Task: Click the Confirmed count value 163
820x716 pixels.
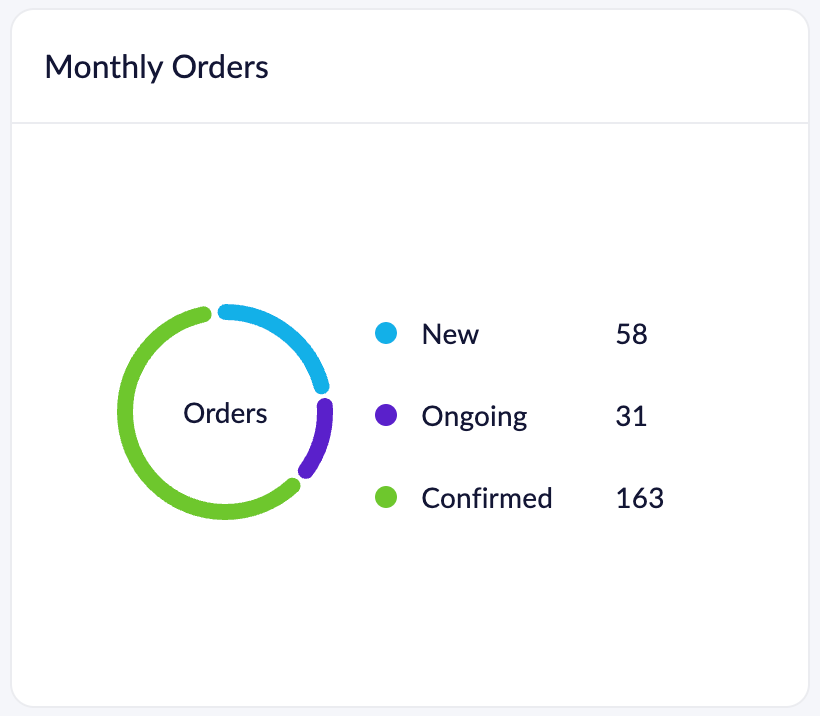Action: (640, 497)
